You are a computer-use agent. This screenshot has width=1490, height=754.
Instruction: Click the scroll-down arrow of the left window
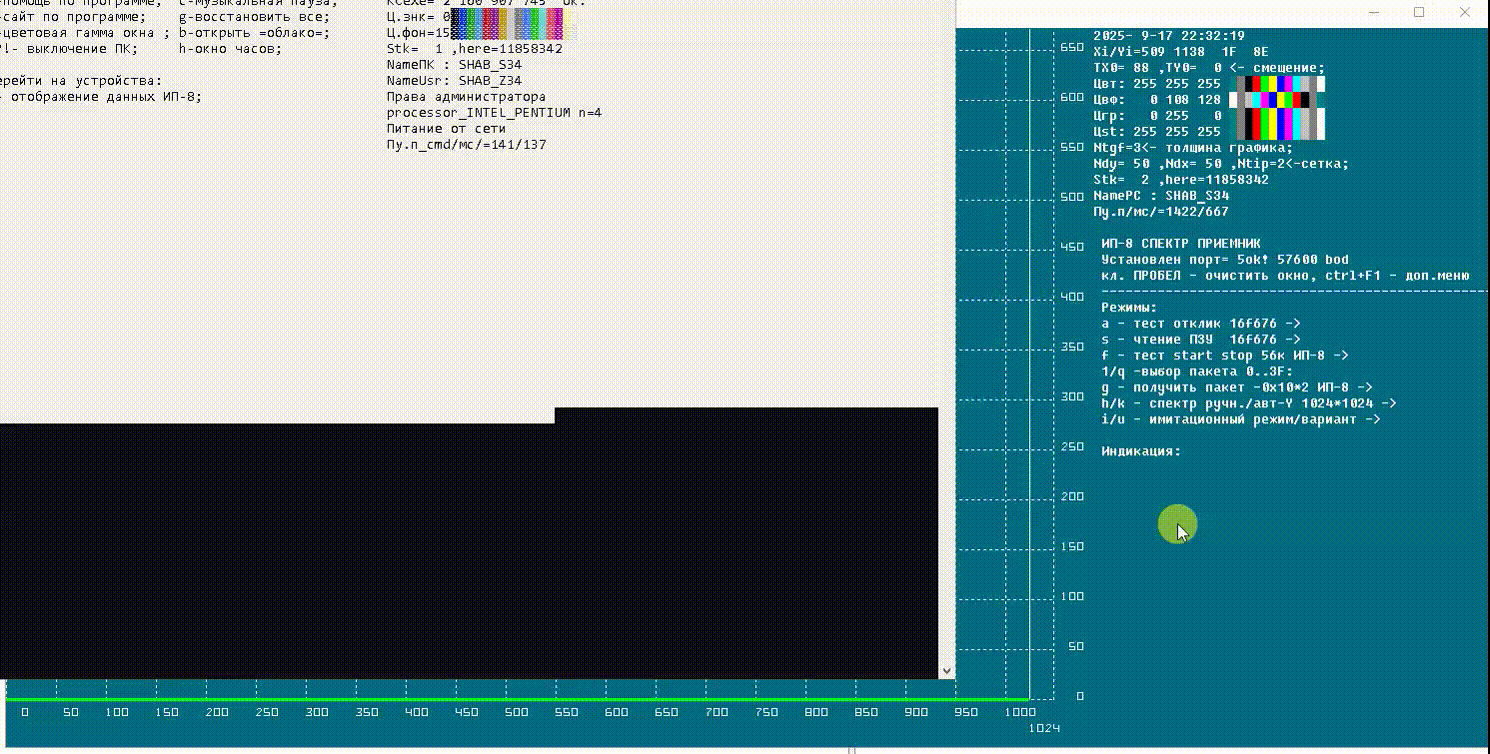pyautogui.click(x=947, y=671)
